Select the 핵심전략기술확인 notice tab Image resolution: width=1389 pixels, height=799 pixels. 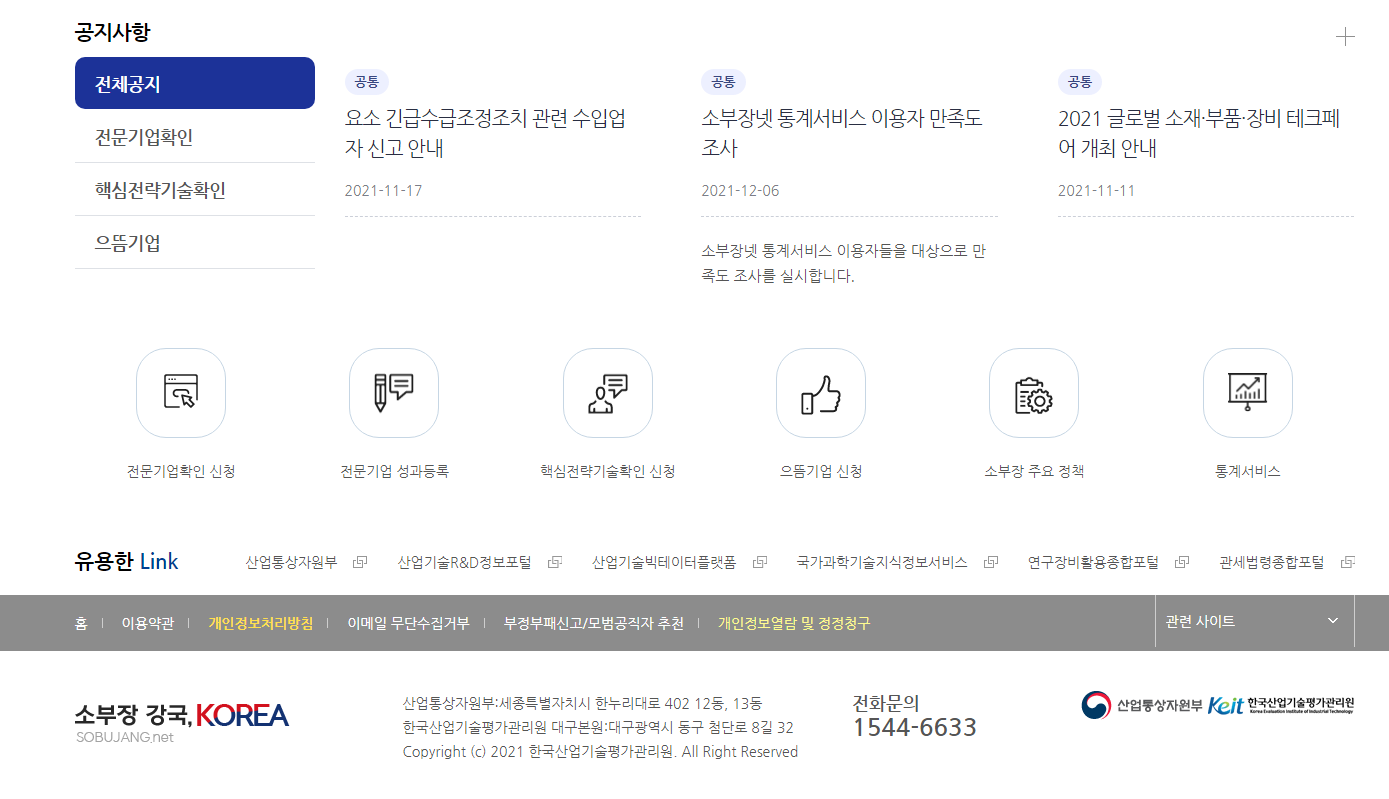195,190
